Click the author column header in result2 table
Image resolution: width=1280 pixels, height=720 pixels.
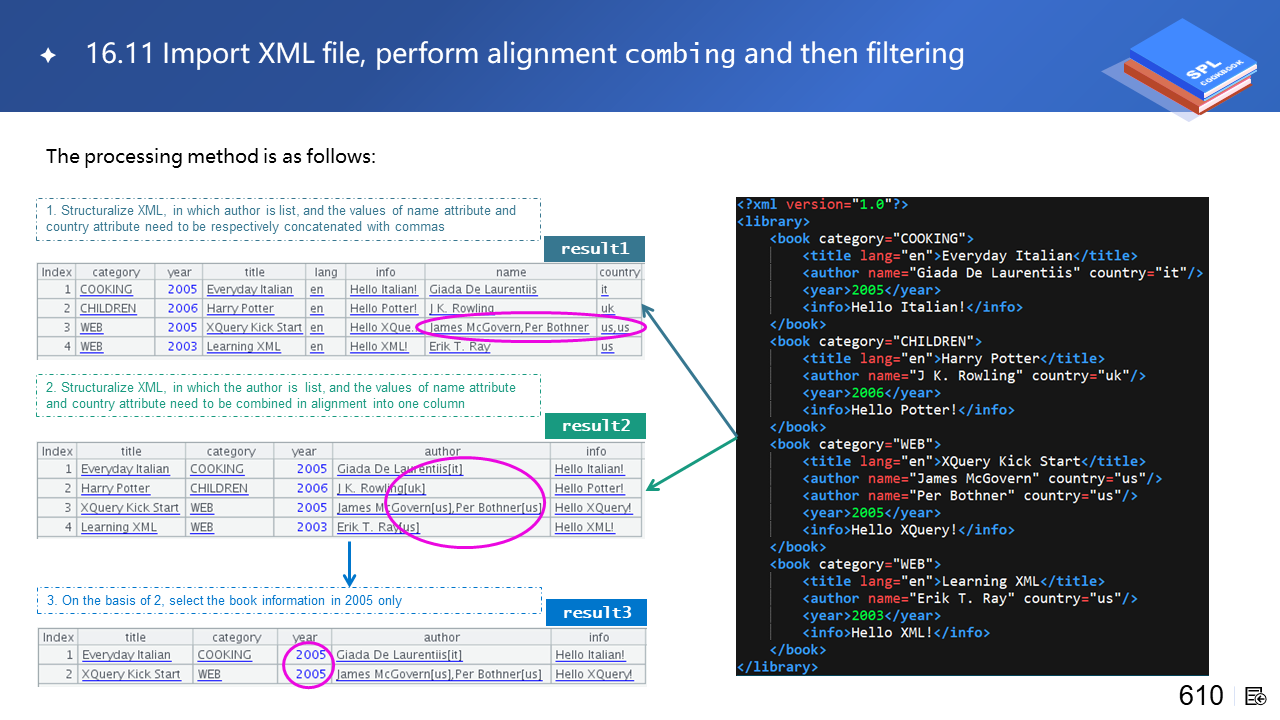coord(442,451)
